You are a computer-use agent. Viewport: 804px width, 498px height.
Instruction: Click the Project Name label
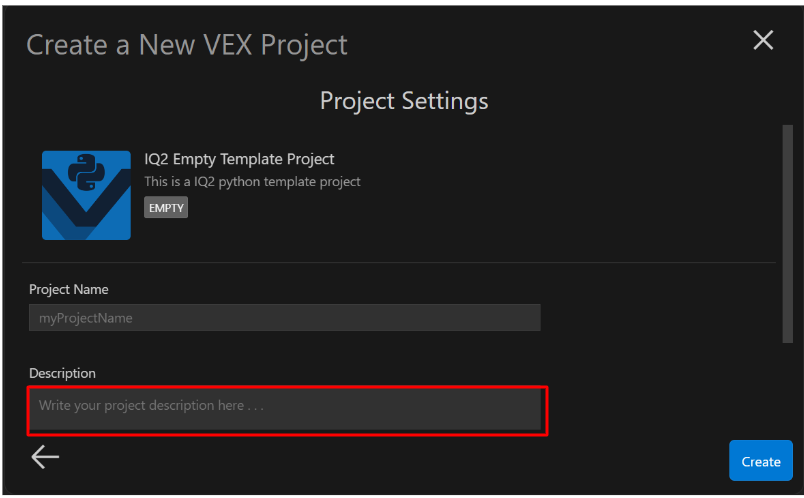69,289
